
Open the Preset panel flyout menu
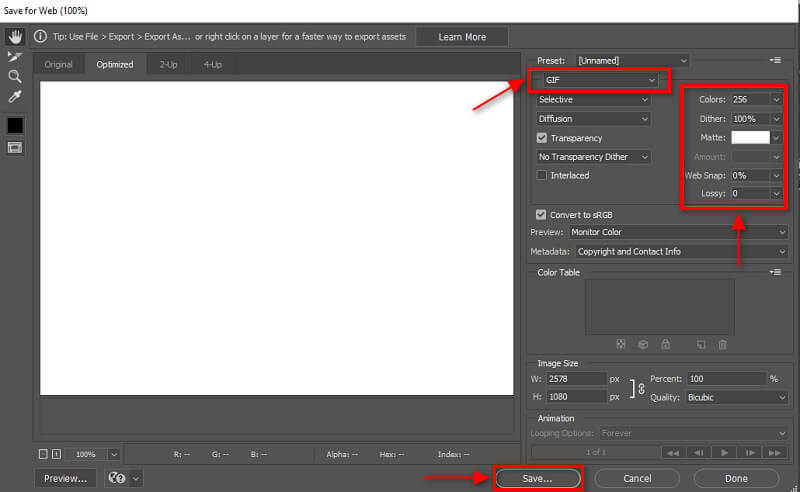coord(775,60)
